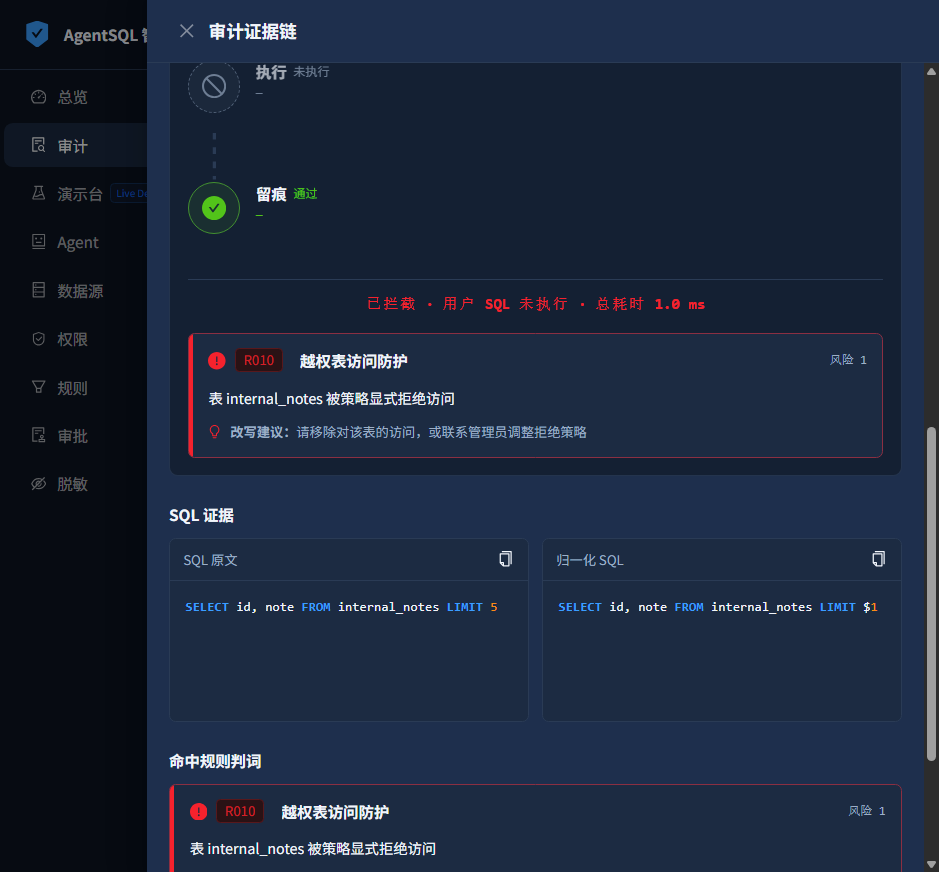Click the R010 tag under 命中规则判词

click(240, 812)
